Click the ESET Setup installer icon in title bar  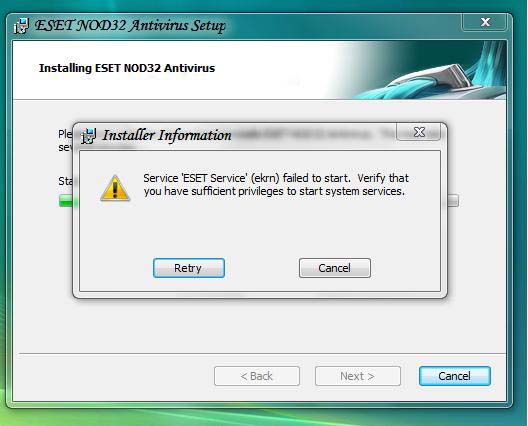point(21,26)
